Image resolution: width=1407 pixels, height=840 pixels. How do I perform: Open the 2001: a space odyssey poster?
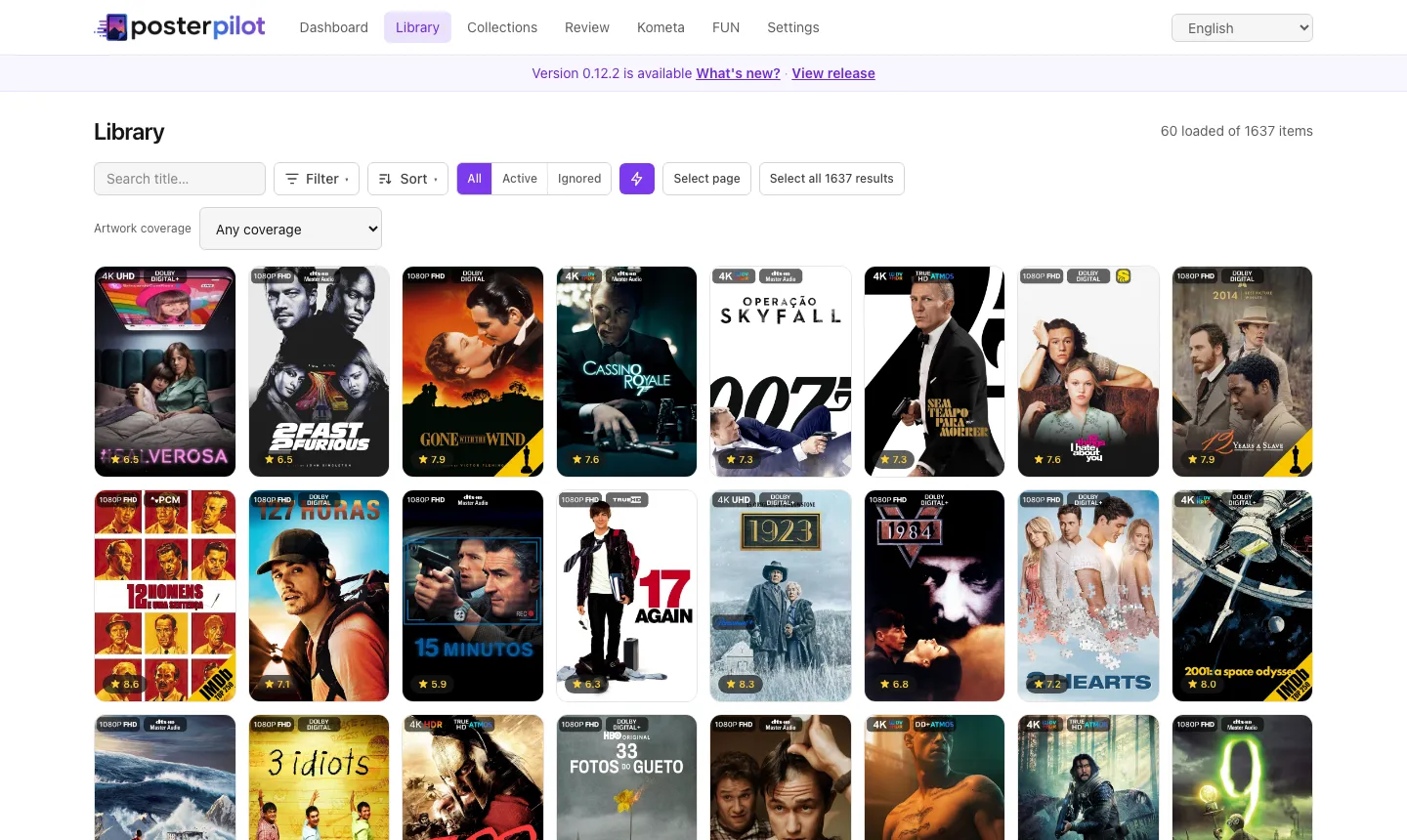point(1243,596)
